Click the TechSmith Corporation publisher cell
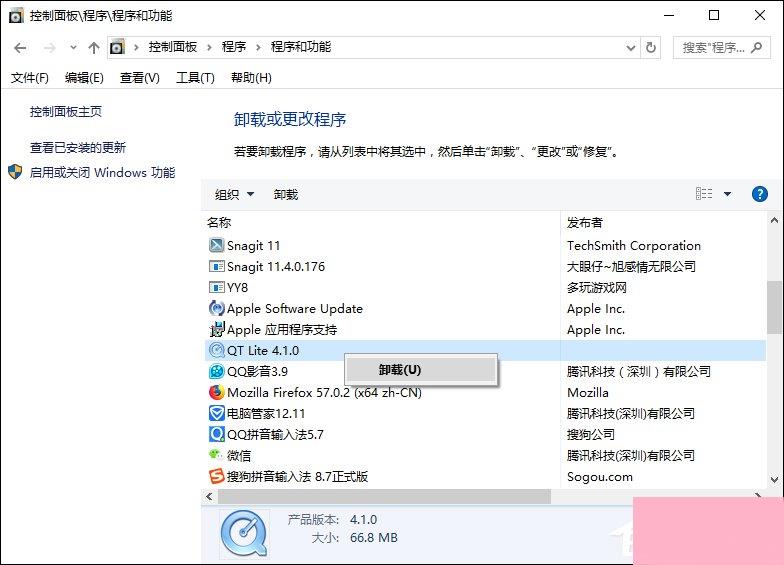 (x=634, y=246)
